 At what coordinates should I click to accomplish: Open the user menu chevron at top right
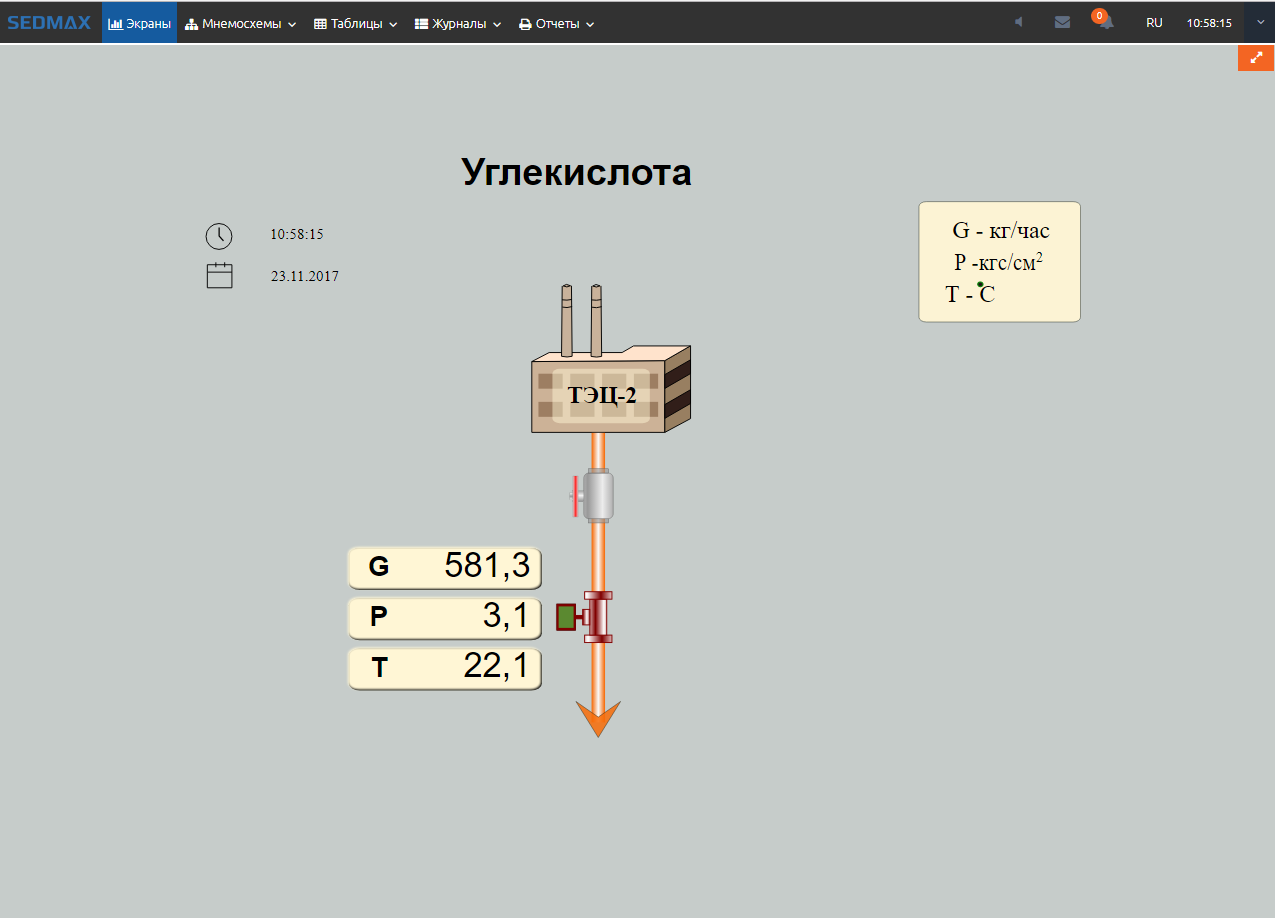[x=1259, y=22]
